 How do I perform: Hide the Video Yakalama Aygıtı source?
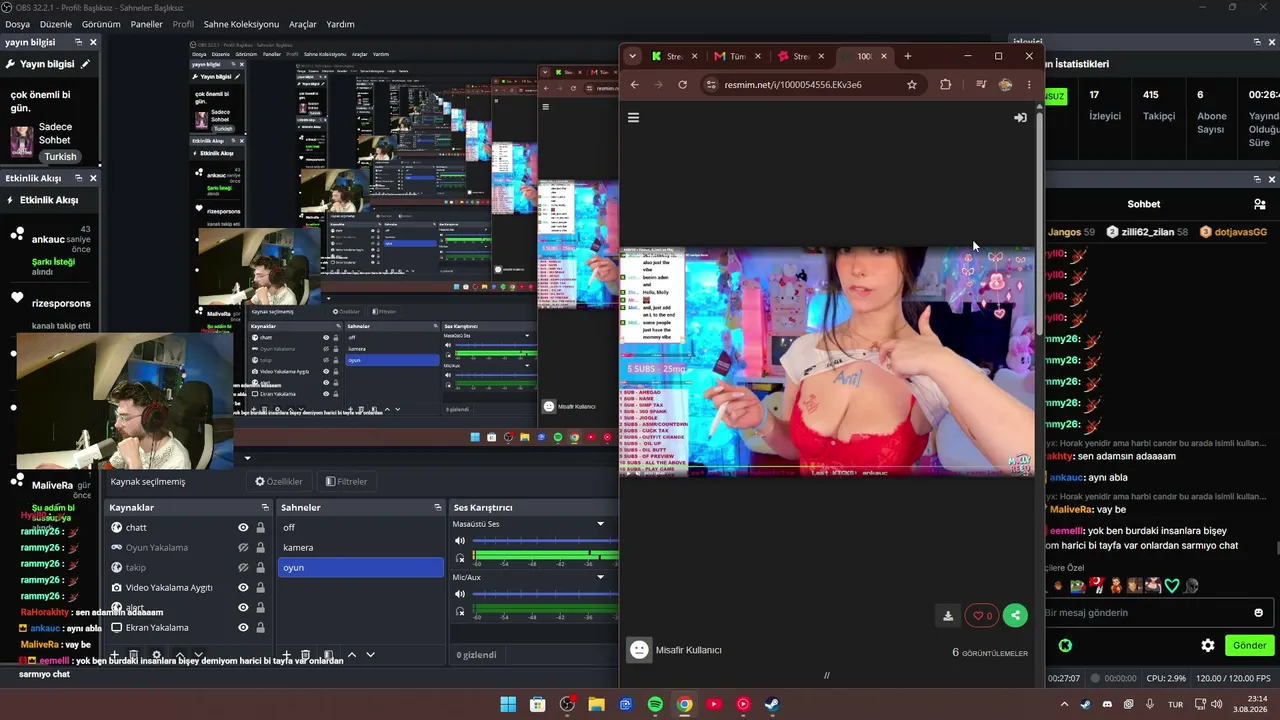pyautogui.click(x=243, y=588)
